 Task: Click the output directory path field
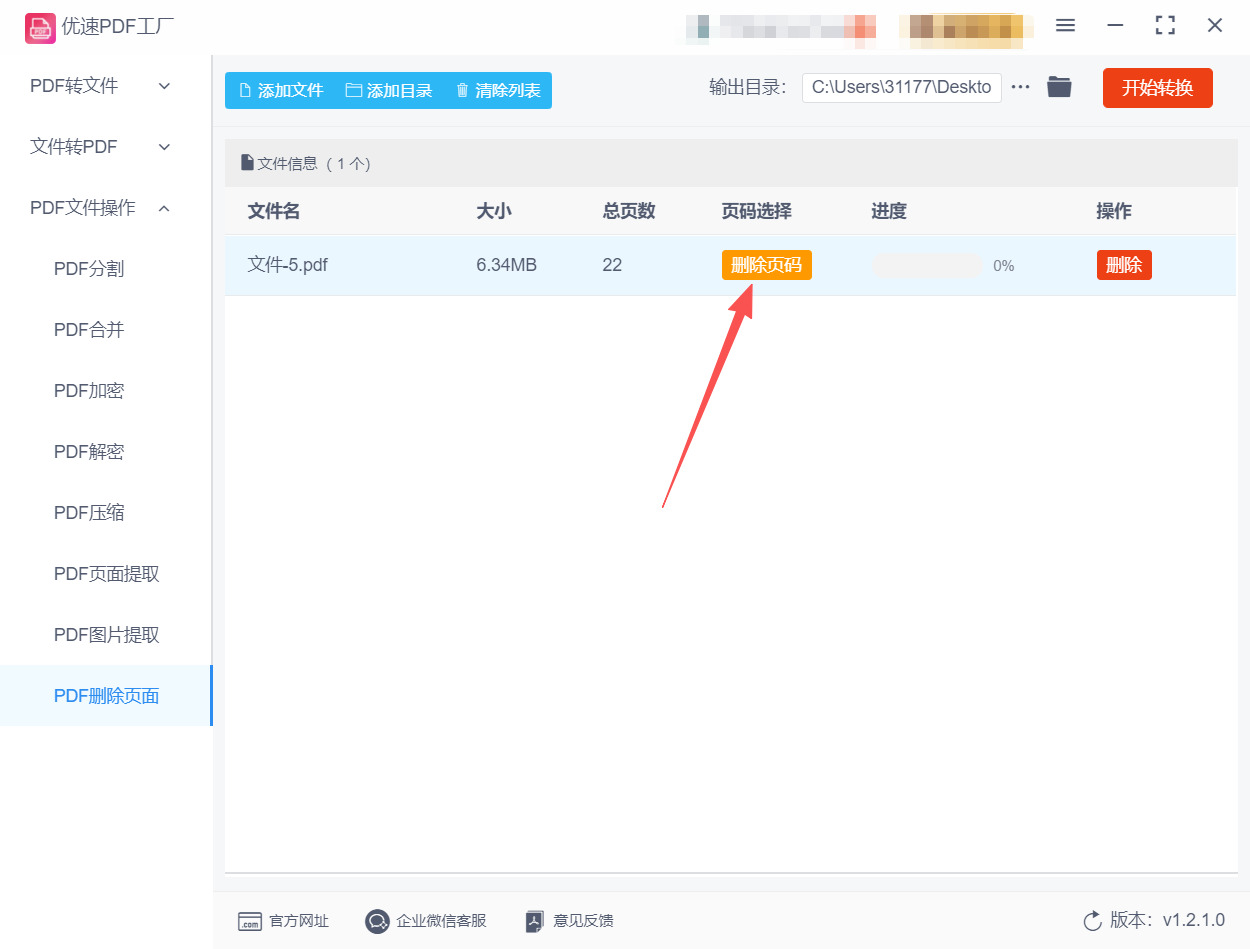click(x=902, y=87)
